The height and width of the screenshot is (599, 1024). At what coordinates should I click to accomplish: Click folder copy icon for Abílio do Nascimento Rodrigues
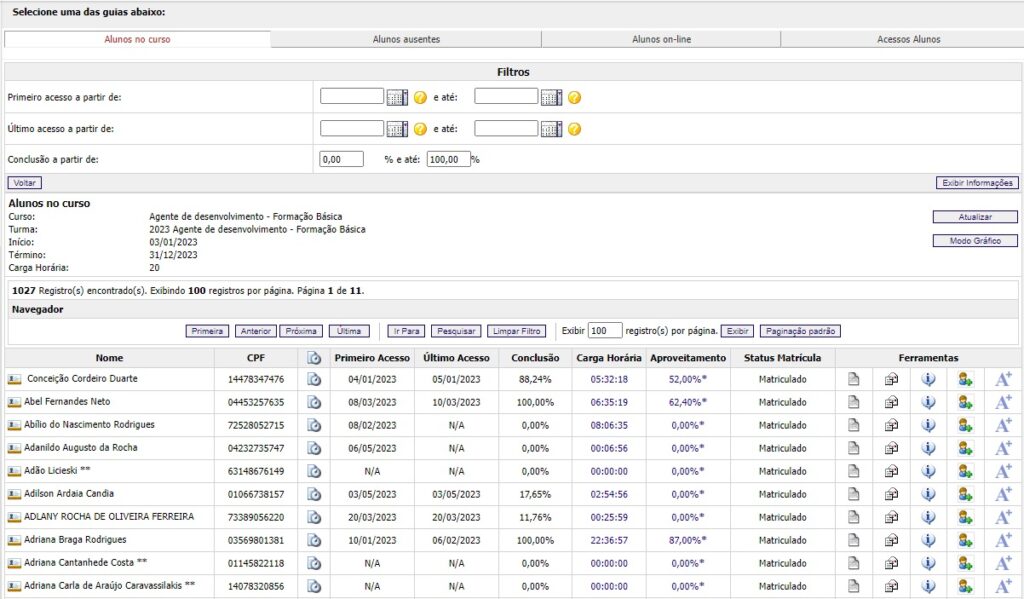click(x=891, y=425)
